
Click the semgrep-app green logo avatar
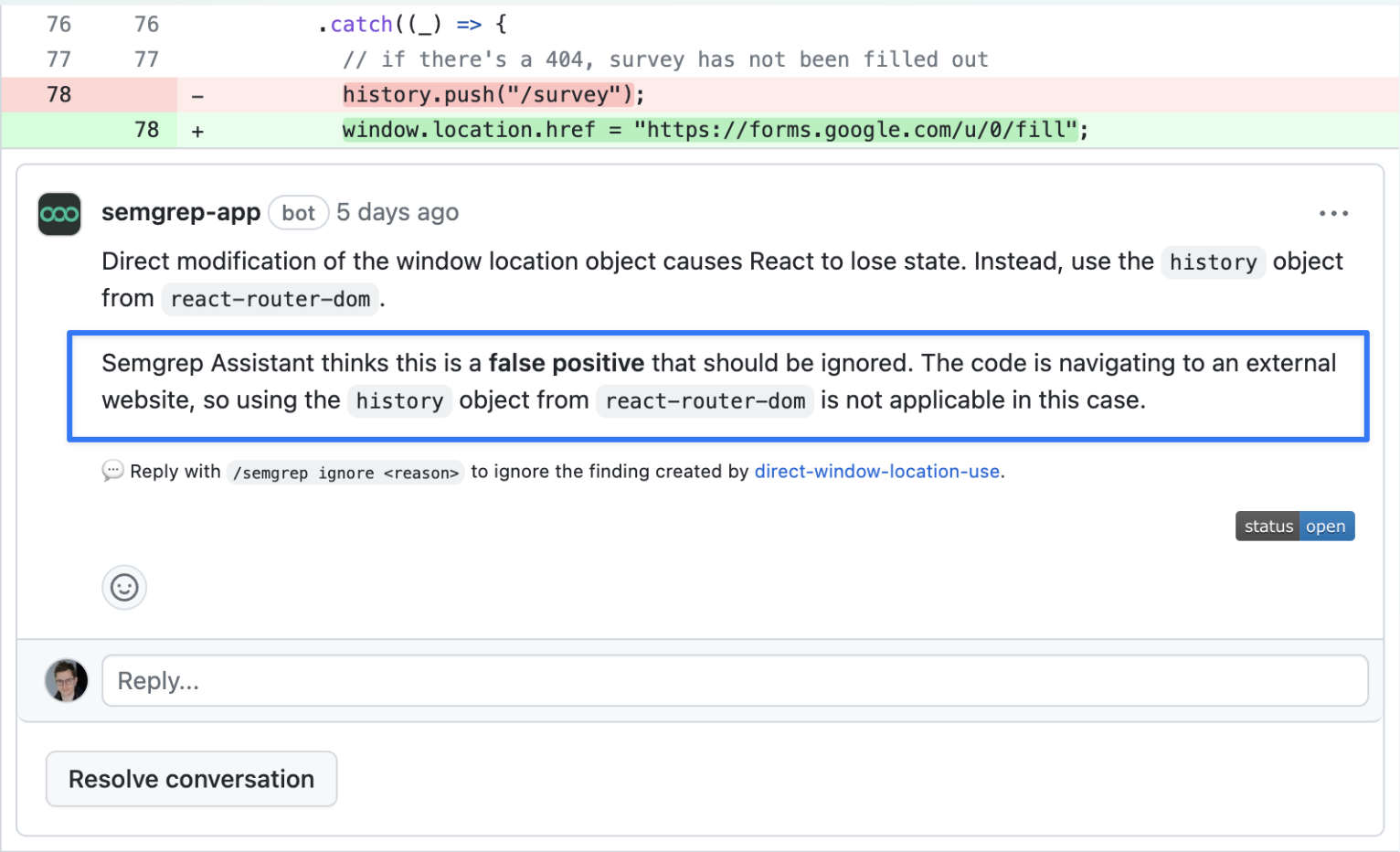(59, 214)
